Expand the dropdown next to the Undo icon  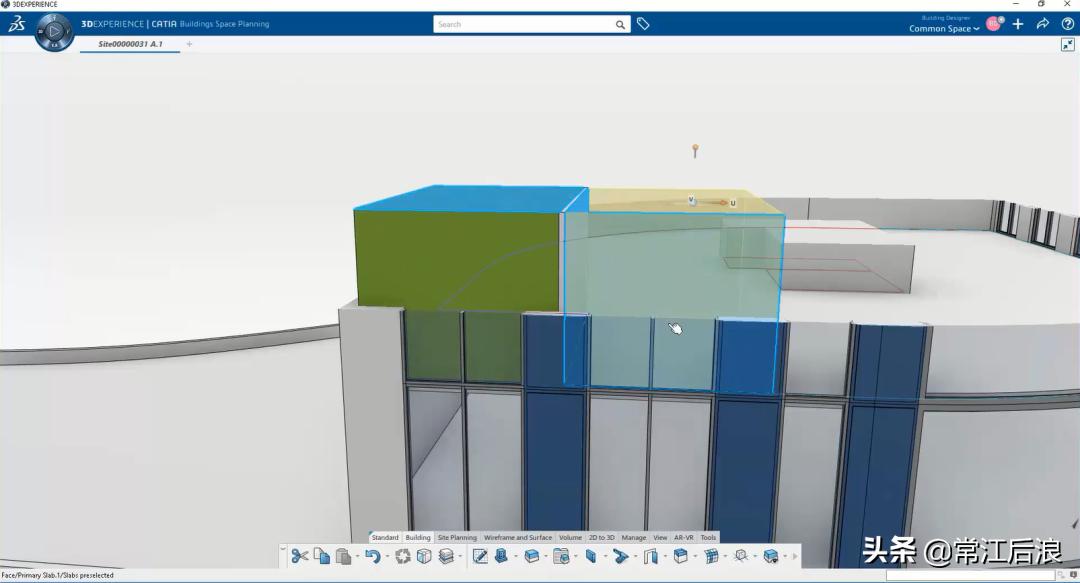pyautogui.click(x=386, y=557)
